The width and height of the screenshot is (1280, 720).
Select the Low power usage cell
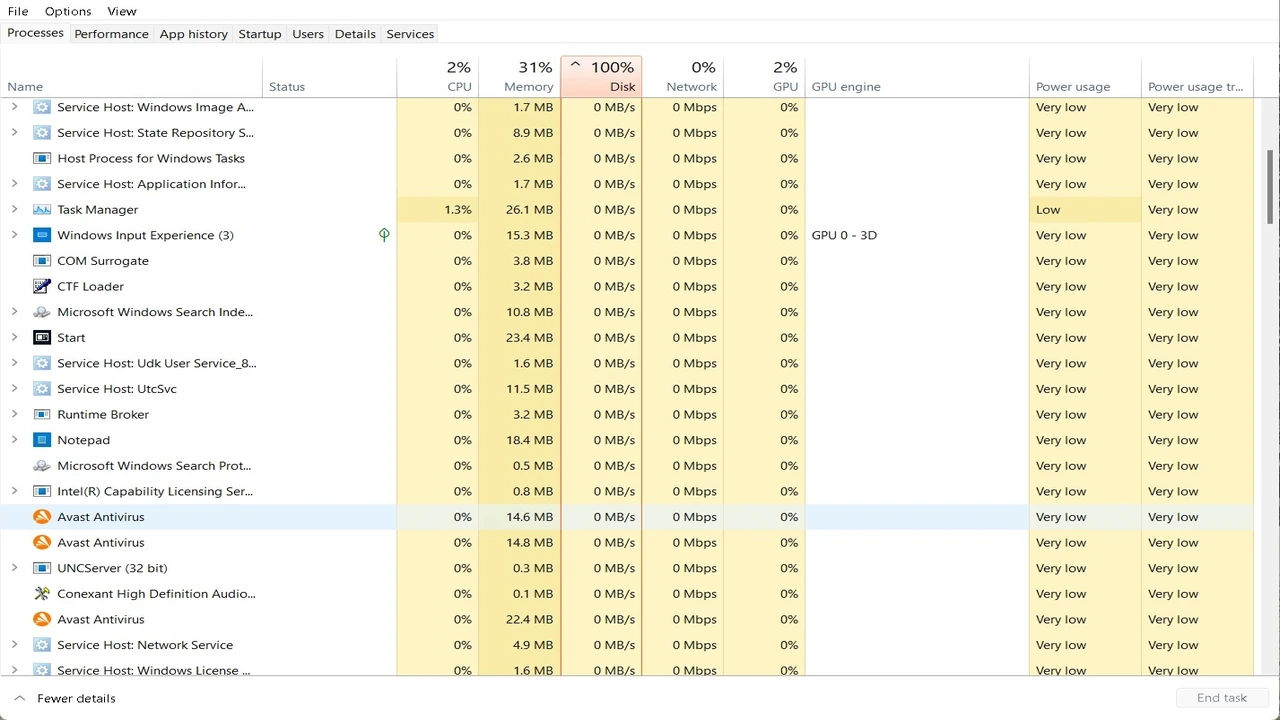click(x=1085, y=210)
